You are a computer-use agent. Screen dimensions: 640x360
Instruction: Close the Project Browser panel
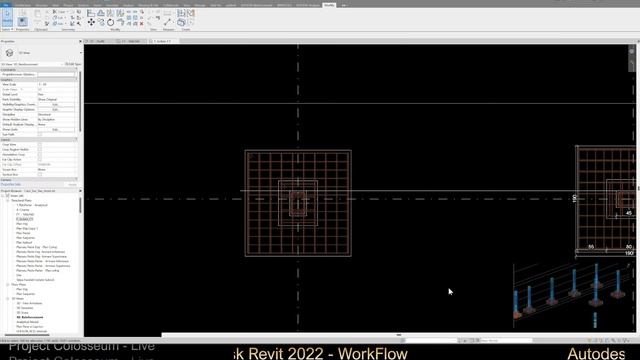point(80,191)
